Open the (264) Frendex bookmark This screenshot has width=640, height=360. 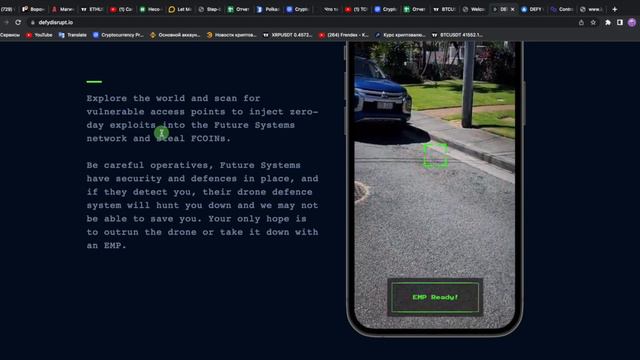[343, 35]
